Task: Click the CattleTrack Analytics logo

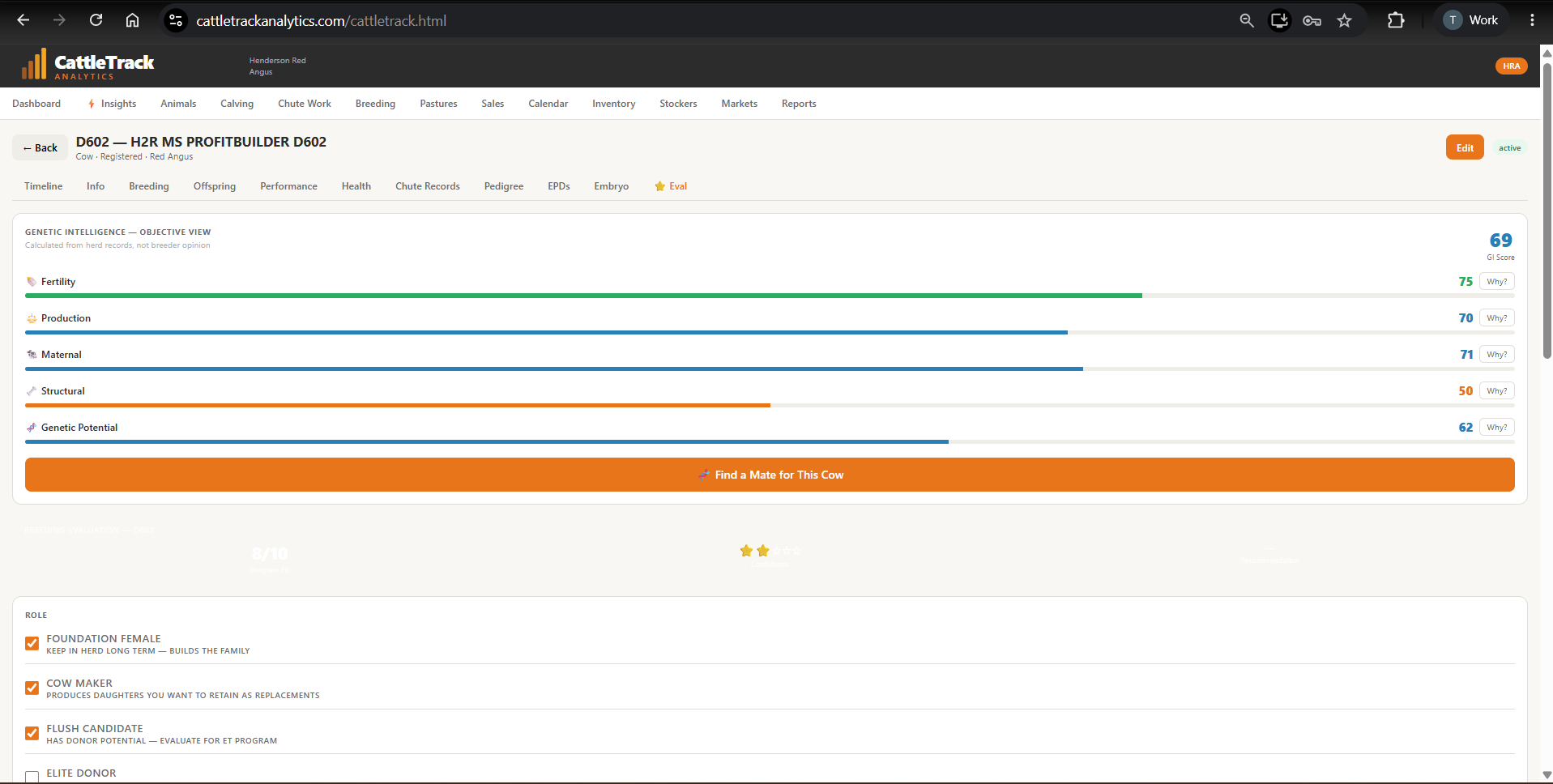Action: point(87,65)
